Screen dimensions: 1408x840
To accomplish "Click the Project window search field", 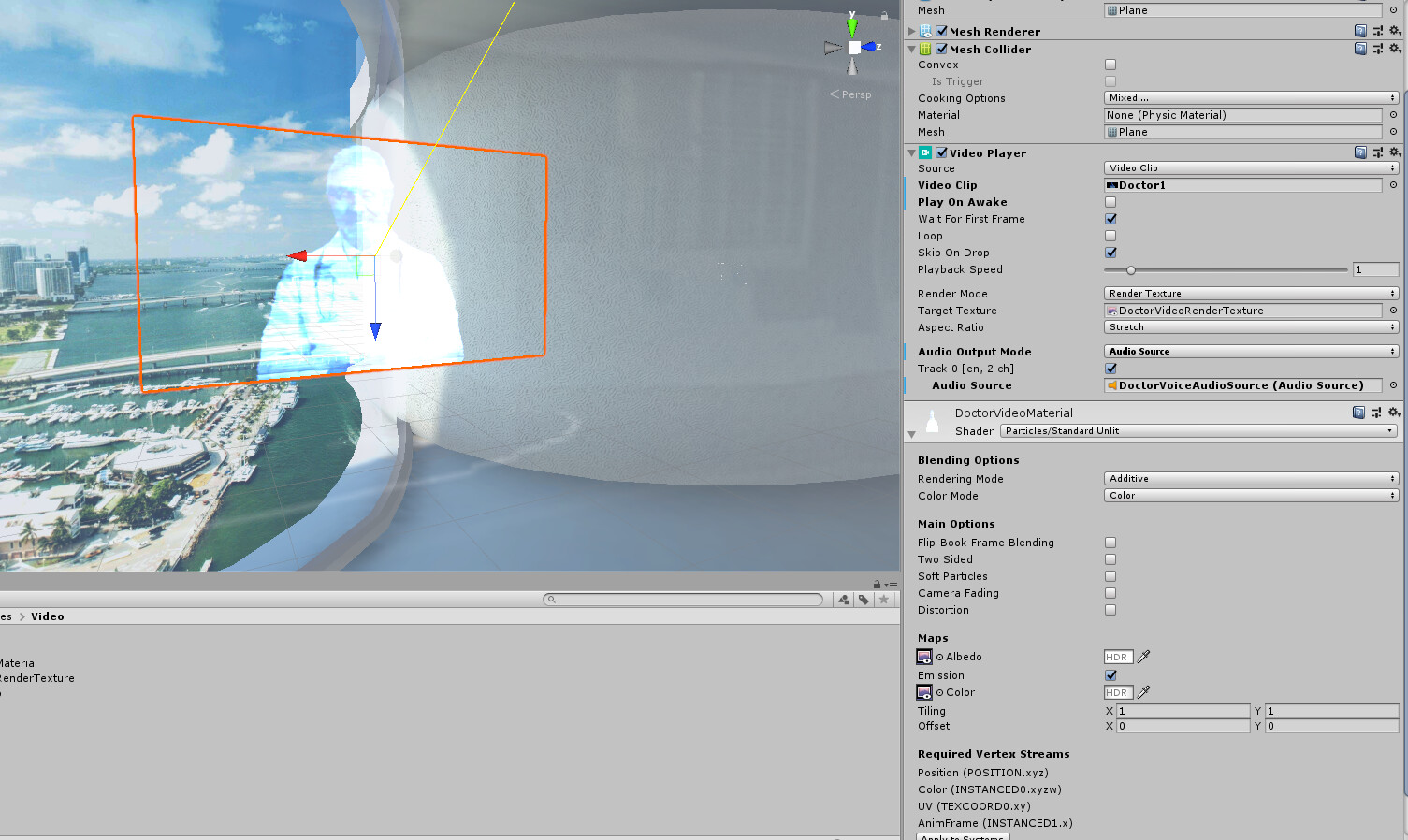I will [683, 599].
